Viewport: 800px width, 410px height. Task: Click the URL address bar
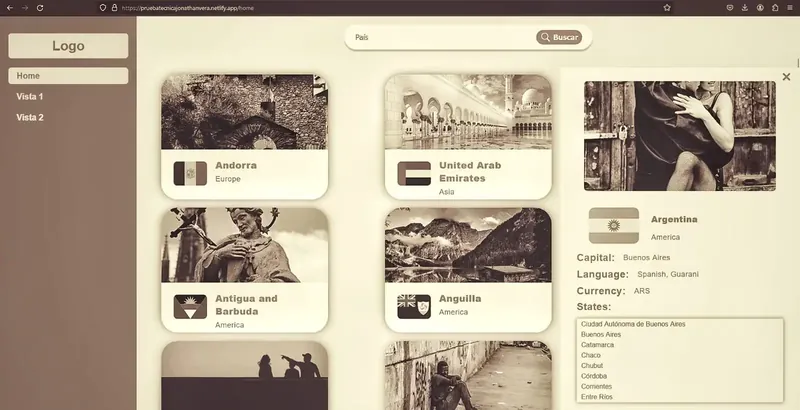point(385,8)
